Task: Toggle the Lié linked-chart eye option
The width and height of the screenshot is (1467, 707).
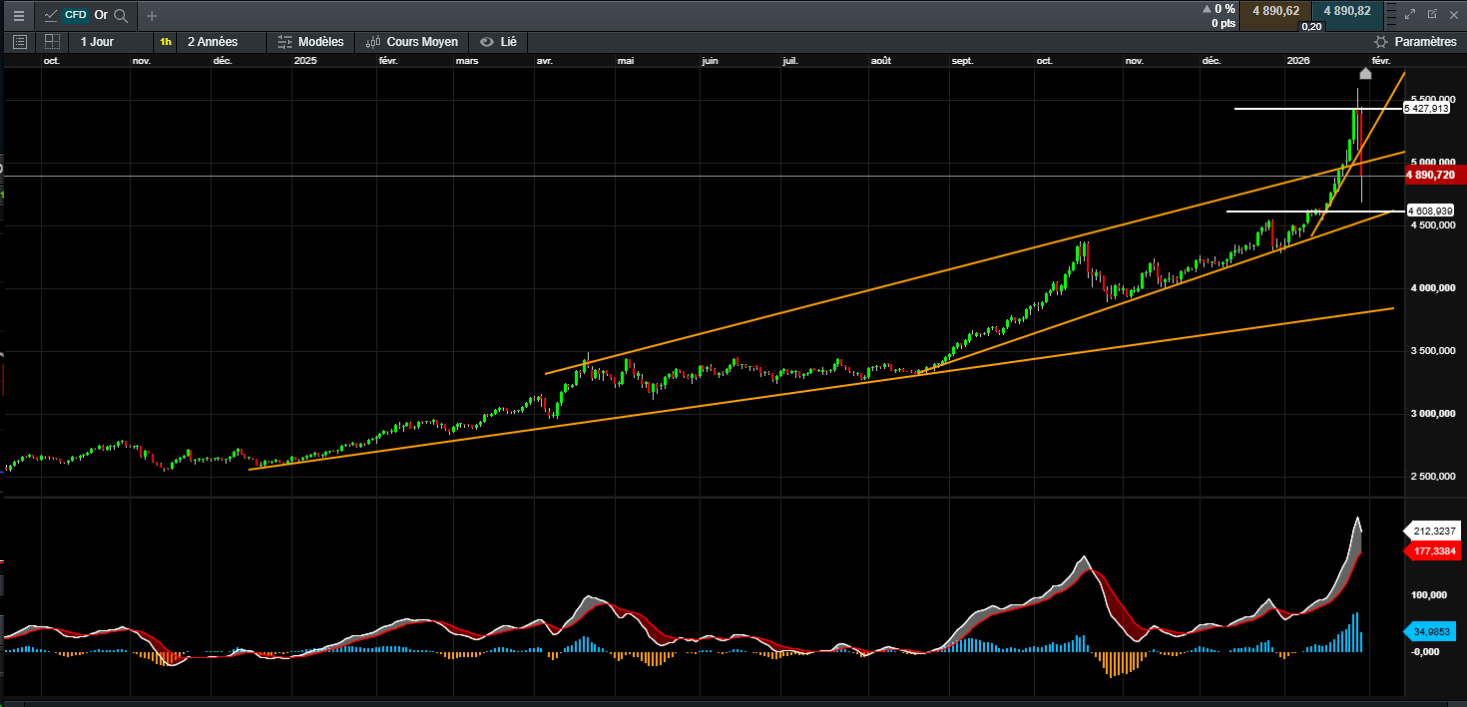Action: pos(499,42)
